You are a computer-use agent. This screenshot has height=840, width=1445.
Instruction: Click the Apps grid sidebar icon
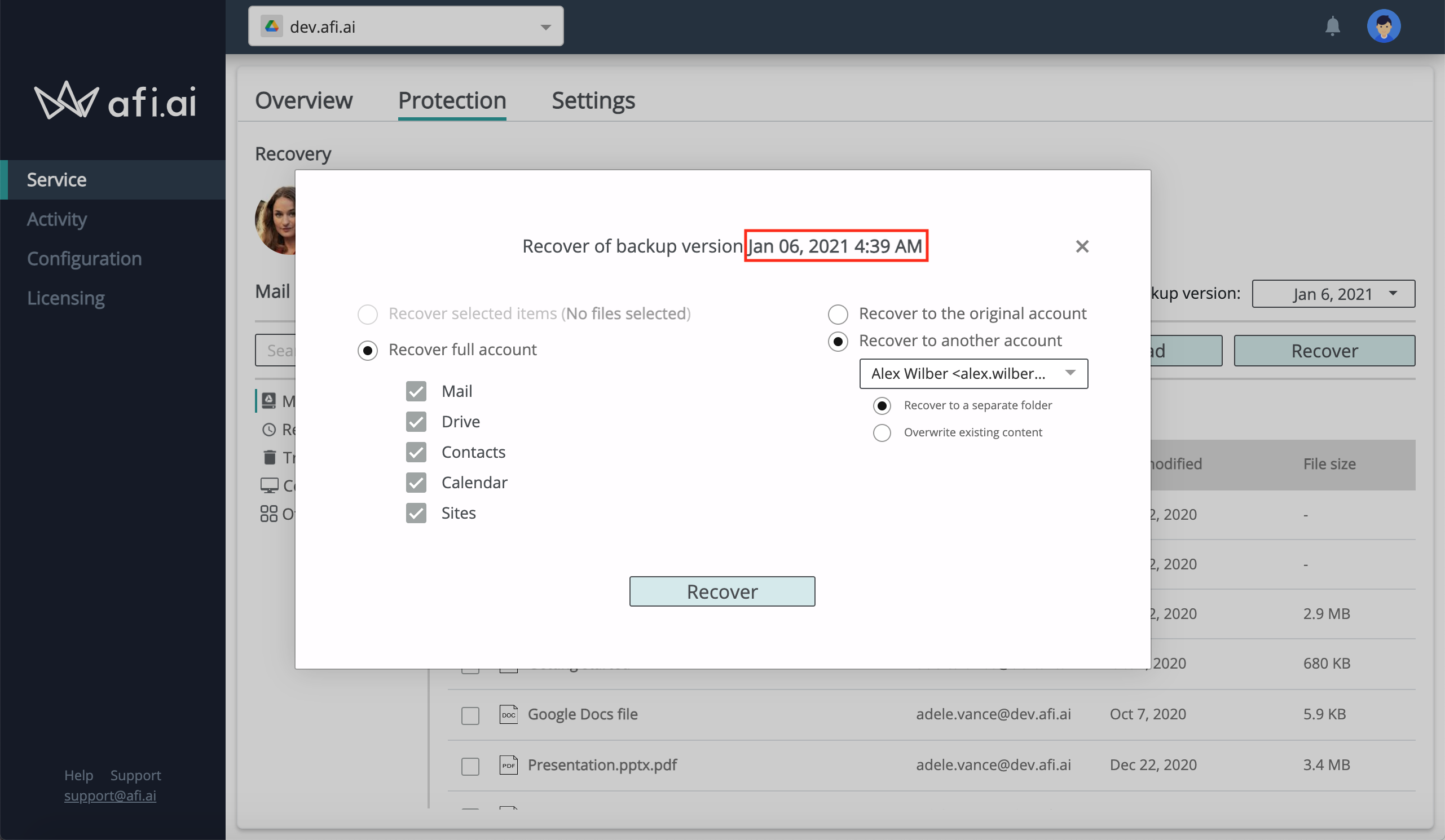pyautogui.click(x=271, y=512)
